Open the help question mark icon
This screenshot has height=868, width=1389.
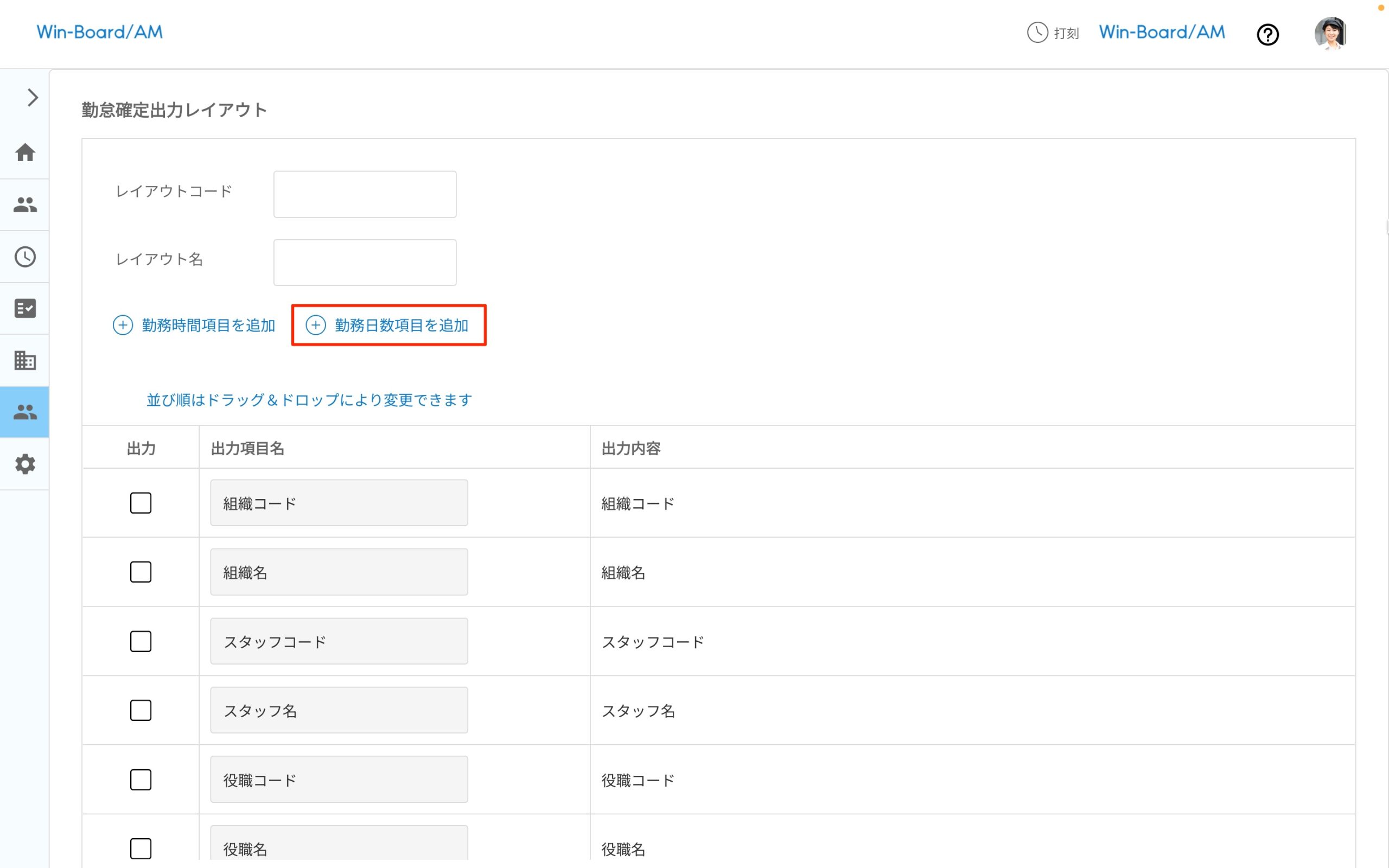(x=1268, y=34)
